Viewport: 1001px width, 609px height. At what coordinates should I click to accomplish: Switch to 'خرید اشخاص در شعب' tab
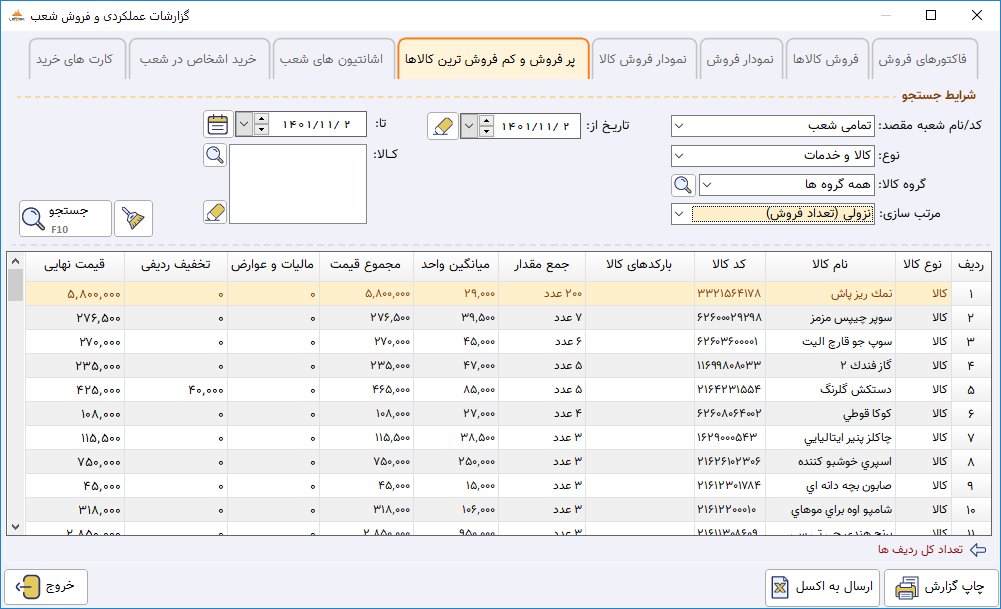[199, 59]
